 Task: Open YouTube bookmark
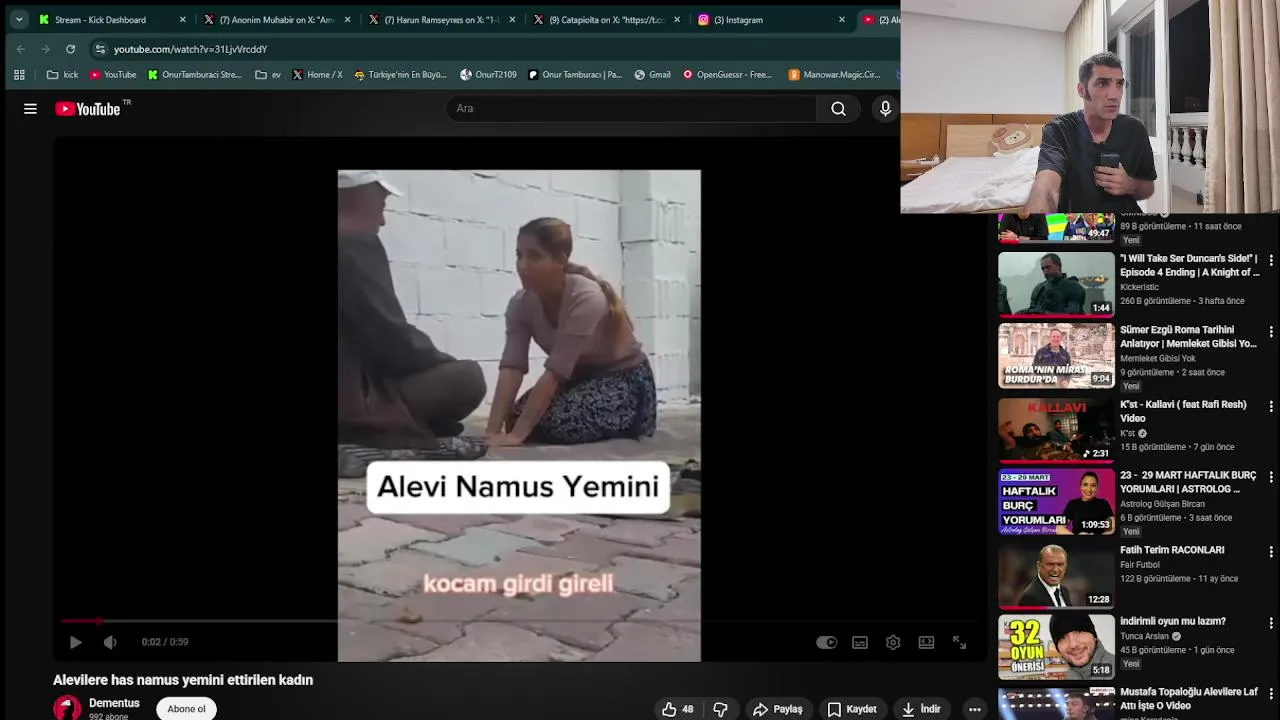[113, 74]
